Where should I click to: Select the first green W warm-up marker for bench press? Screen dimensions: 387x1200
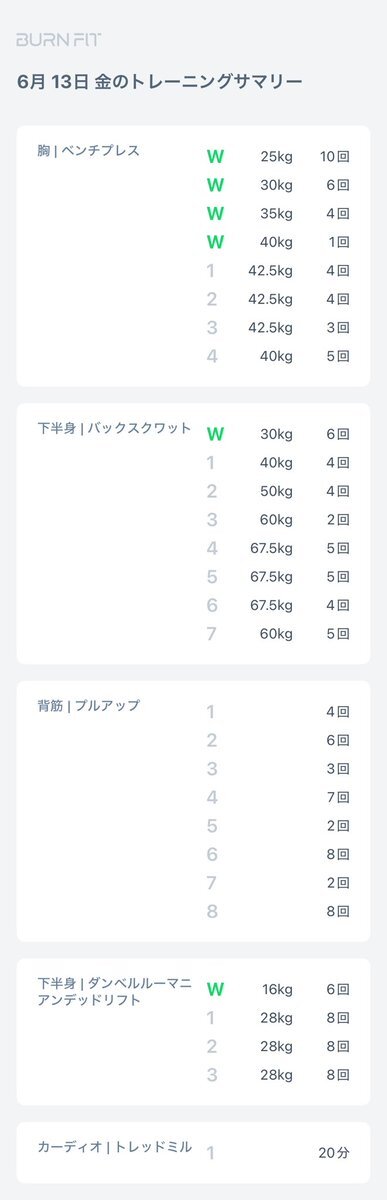(x=215, y=157)
